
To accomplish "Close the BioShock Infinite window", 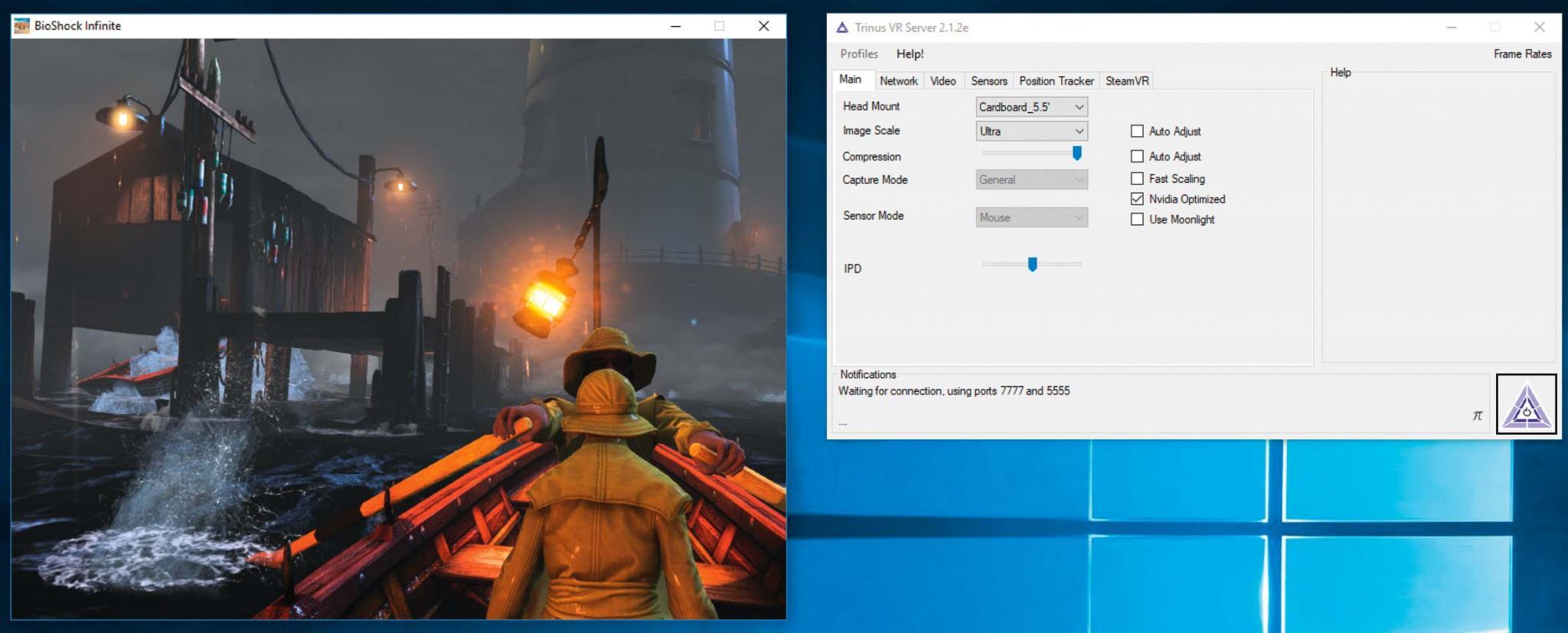I will tap(763, 26).
